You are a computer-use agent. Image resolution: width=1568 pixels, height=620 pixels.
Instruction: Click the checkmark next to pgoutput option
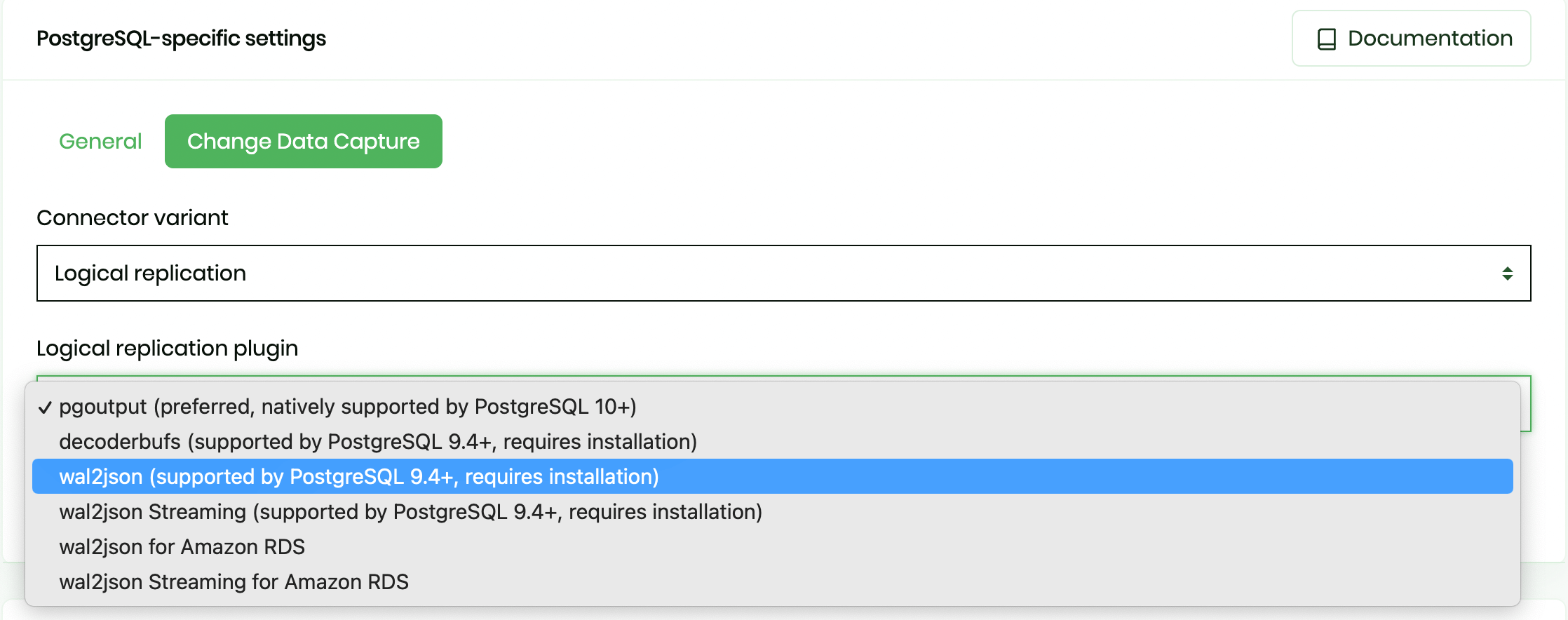click(x=45, y=405)
